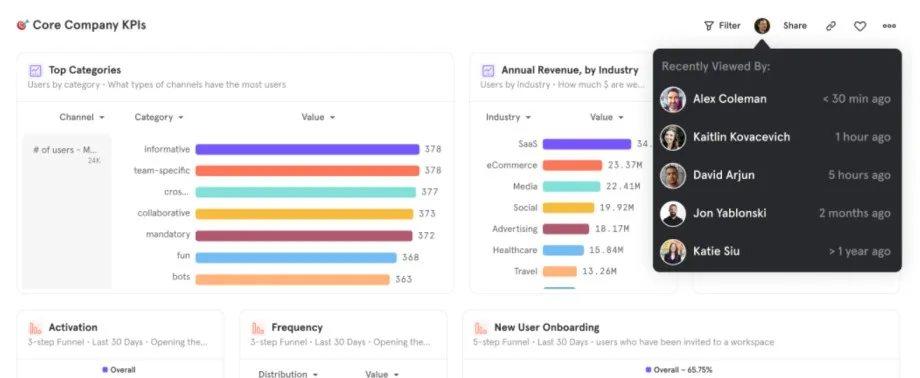920x378 pixels.
Task: Open the Industry dropdown
Action: [x=508, y=117]
